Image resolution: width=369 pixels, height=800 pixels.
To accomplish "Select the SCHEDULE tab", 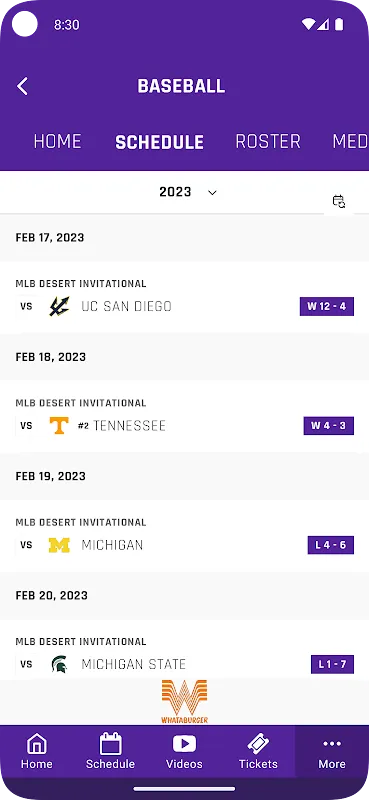I will (160, 142).
